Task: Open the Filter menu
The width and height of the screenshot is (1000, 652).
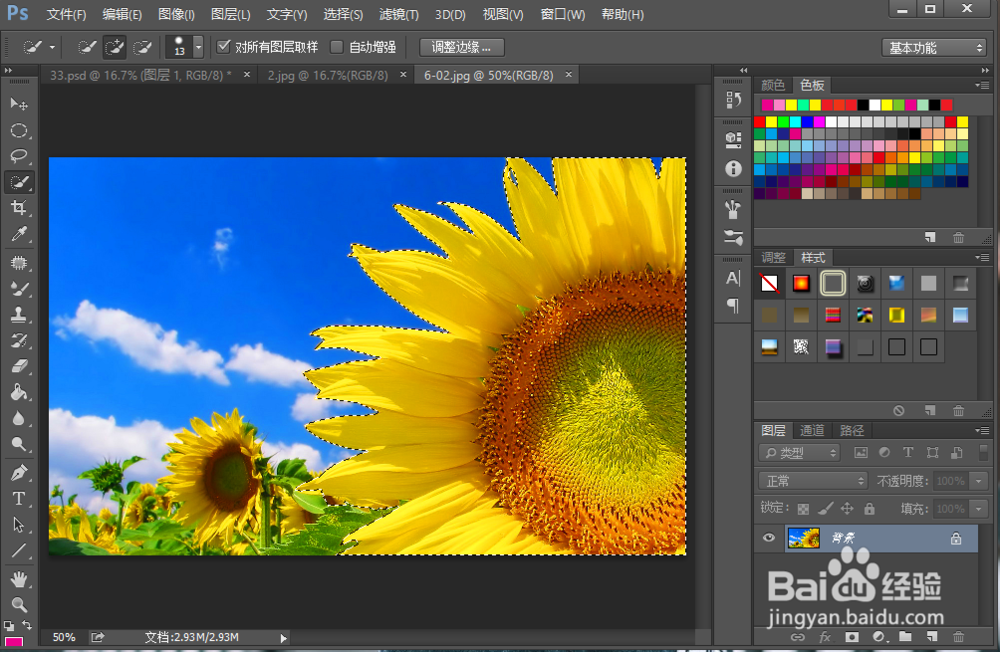Action: 399,14
